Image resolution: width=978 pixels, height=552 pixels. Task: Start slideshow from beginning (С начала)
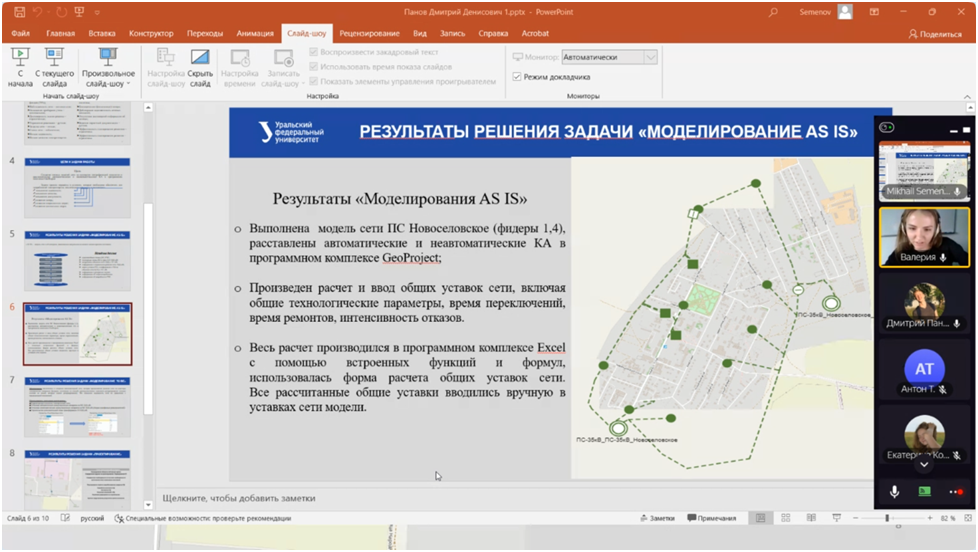click(20, 67)
